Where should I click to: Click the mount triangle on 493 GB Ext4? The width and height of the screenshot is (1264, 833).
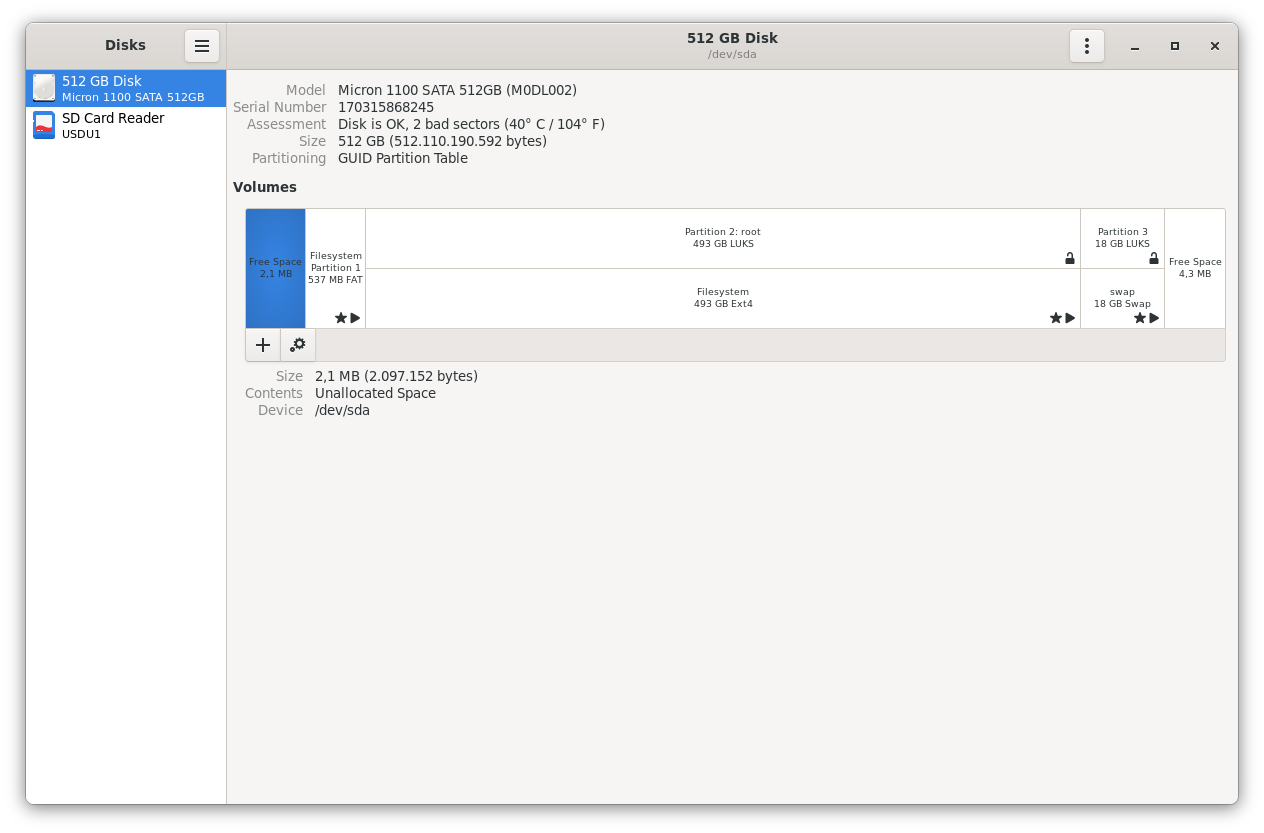1070,318
